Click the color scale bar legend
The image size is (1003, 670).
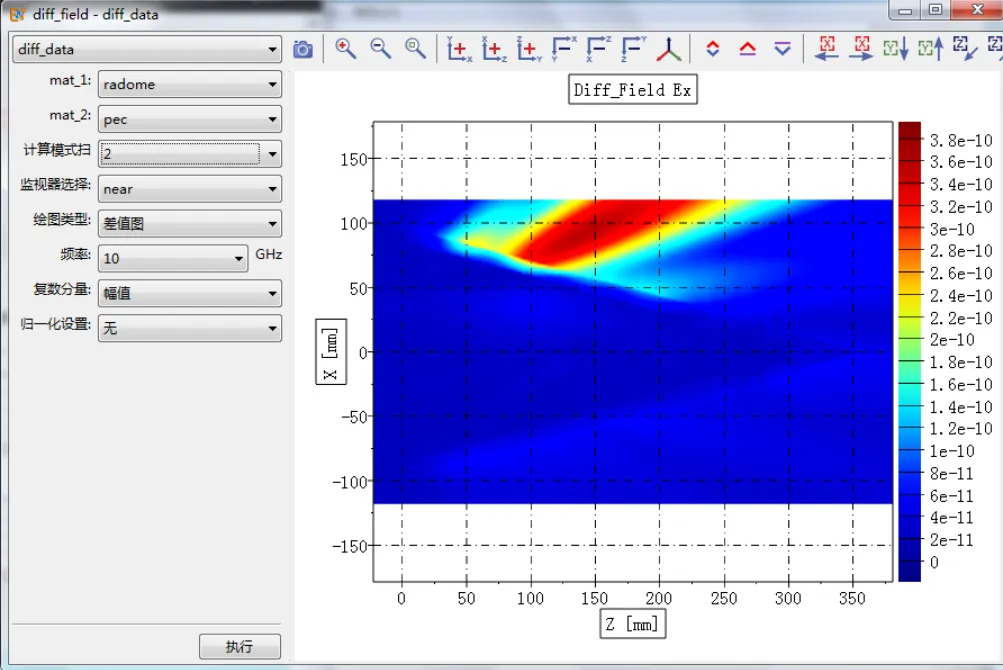coord(909,350)
